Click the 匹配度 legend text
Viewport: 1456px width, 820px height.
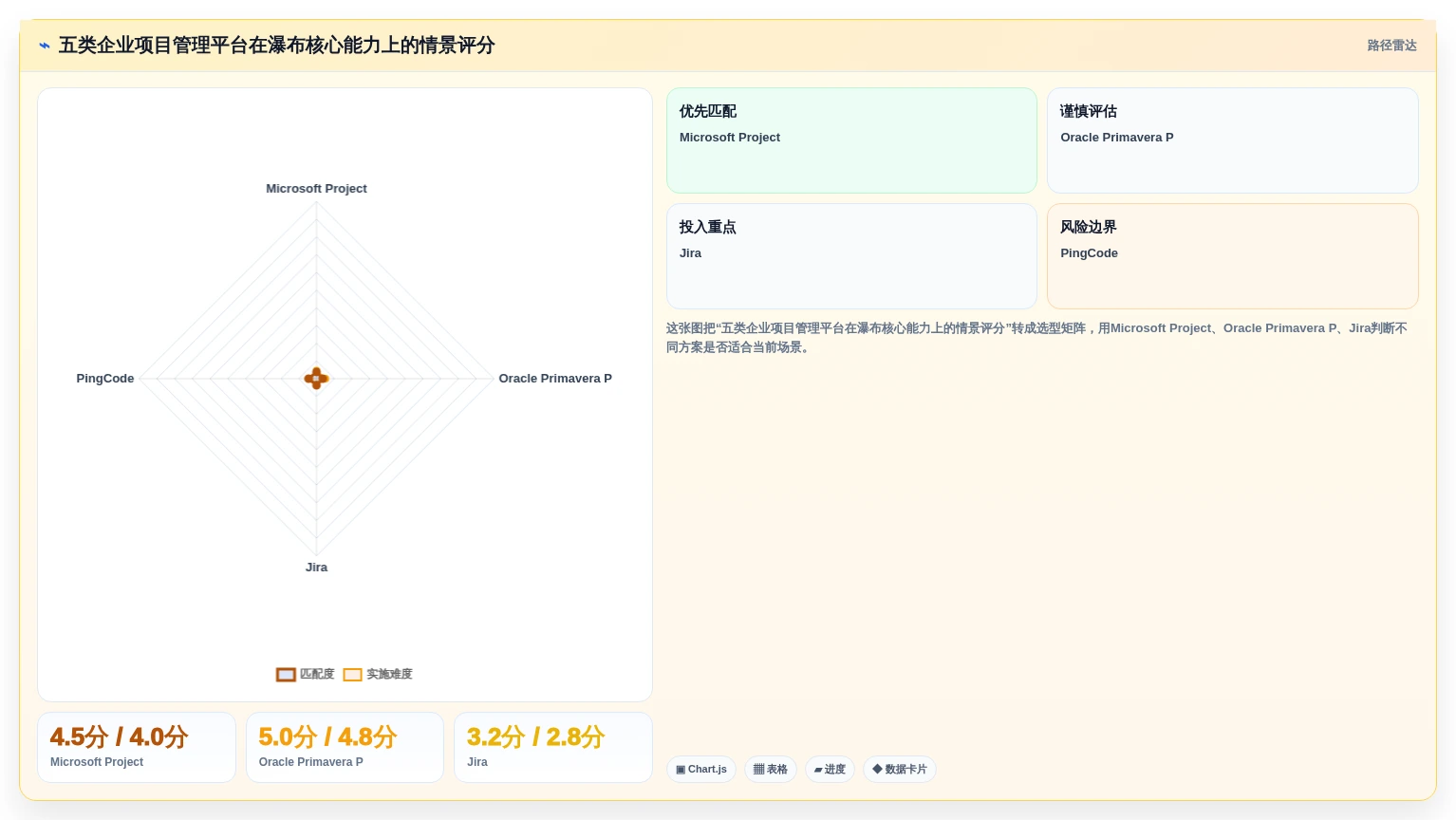click(x=317, y=675)
